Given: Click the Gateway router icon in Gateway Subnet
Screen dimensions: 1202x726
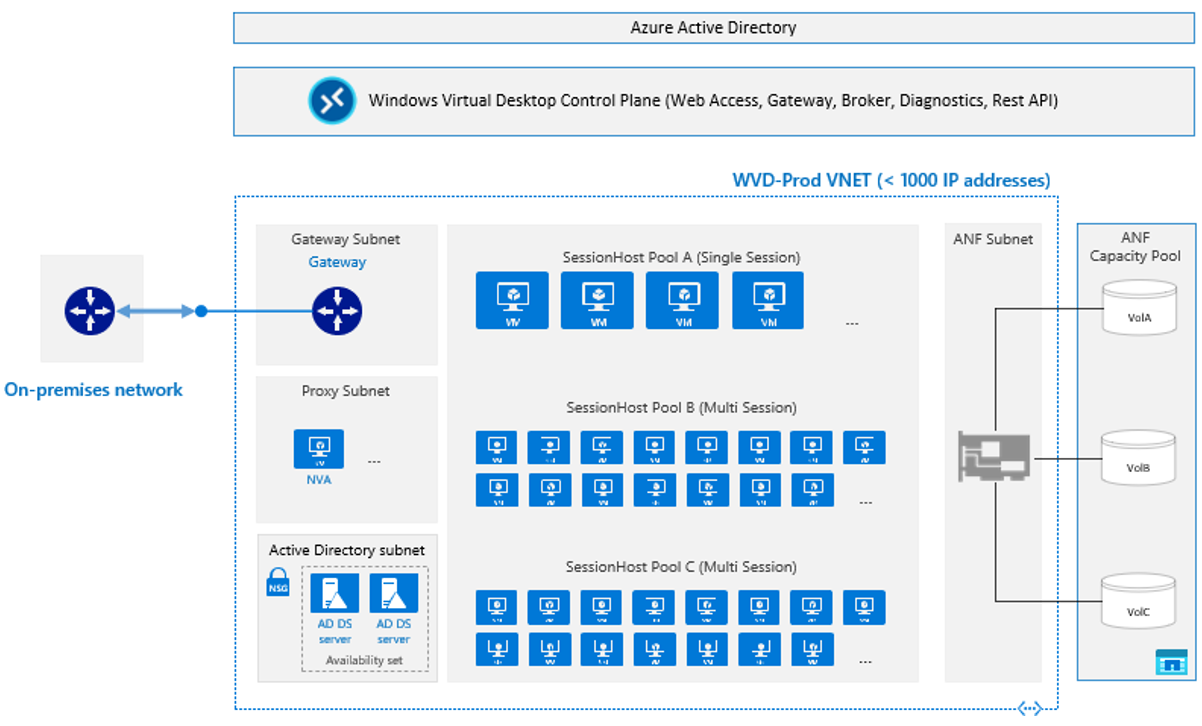Looking at the screenshot, I should pos(336,311).
